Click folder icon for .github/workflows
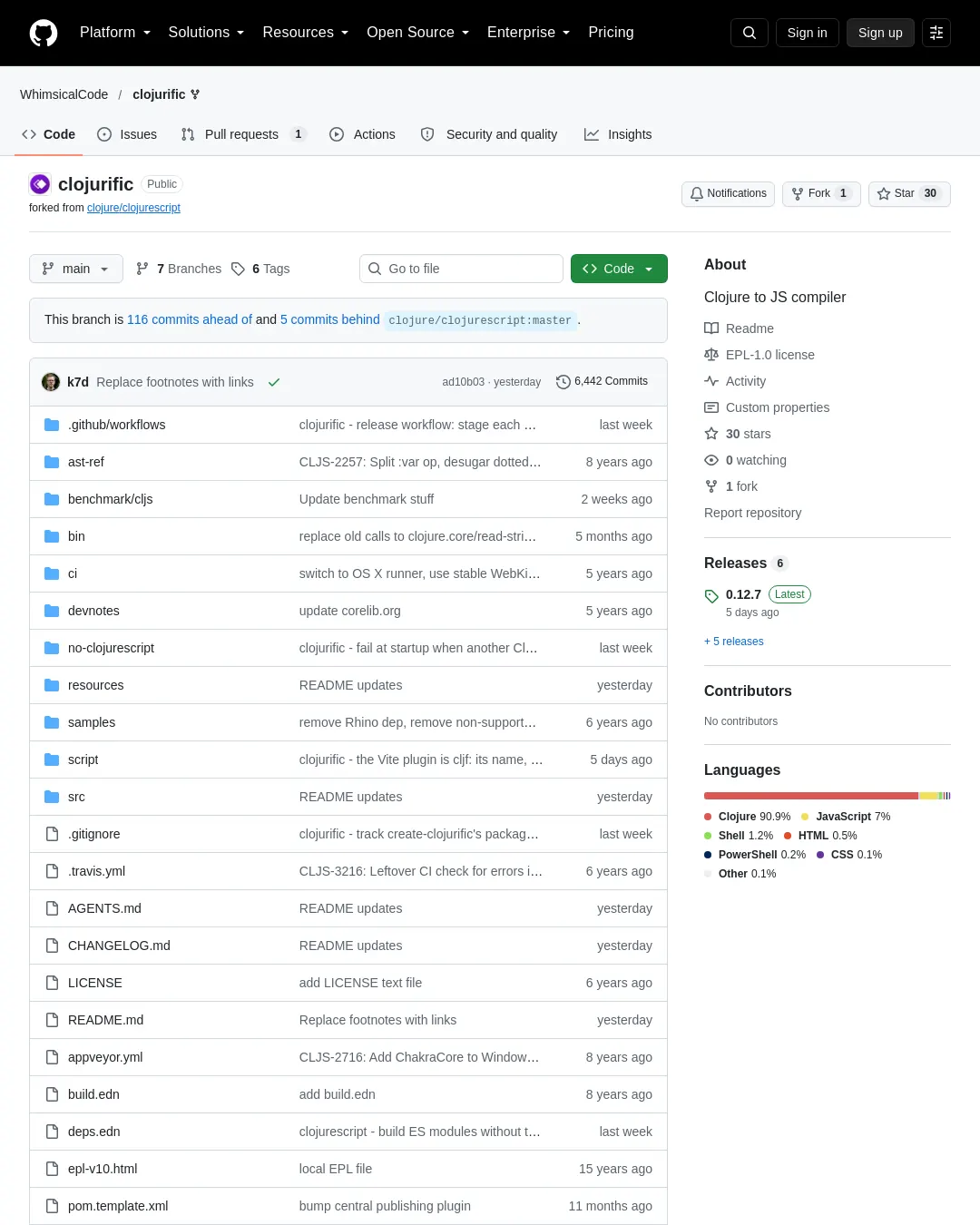Image resolution: width=980 pixels, height=1225 pixels. pyautogui.click(x=52, y=425)
